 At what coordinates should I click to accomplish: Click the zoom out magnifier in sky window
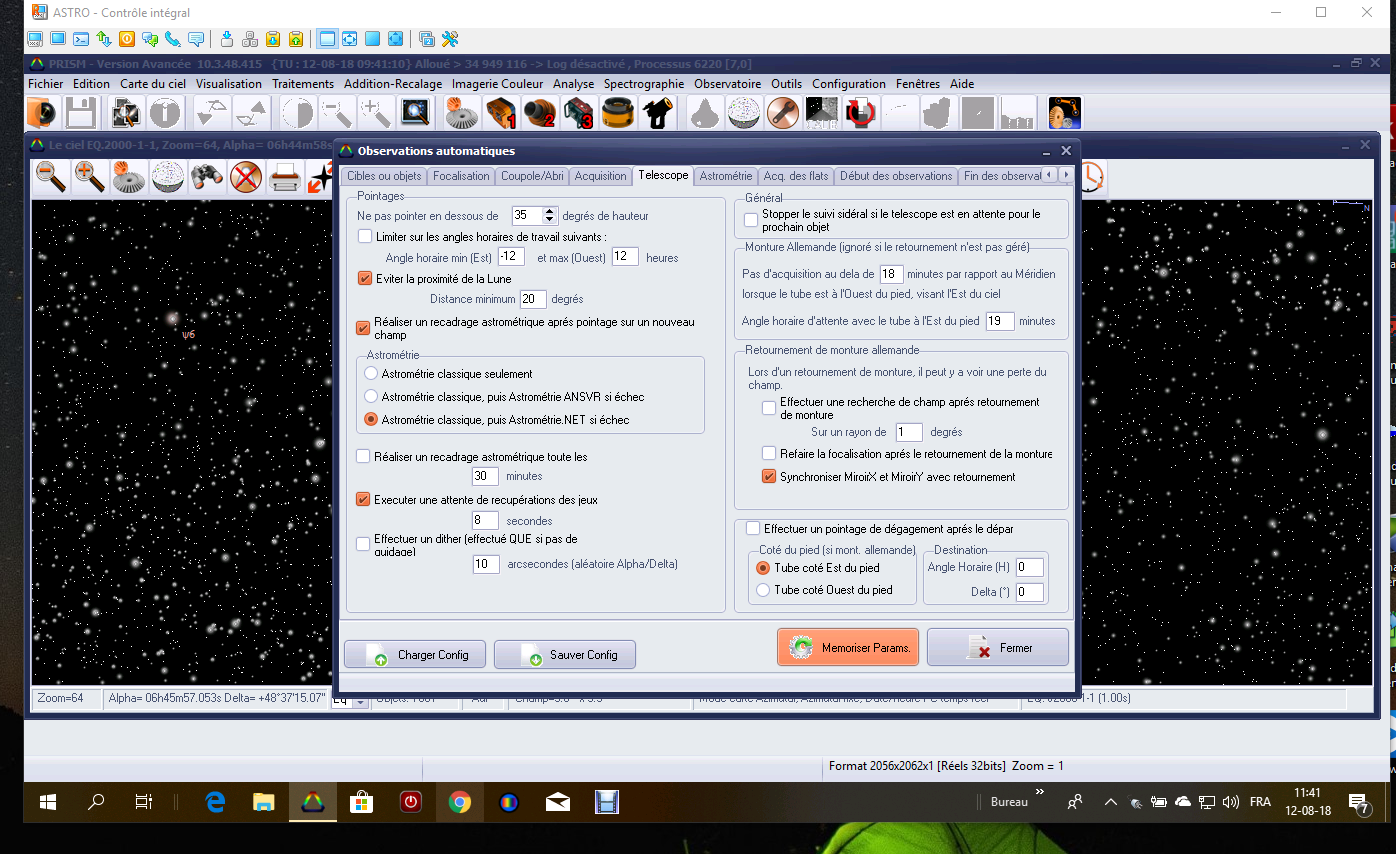pos(50,177)
